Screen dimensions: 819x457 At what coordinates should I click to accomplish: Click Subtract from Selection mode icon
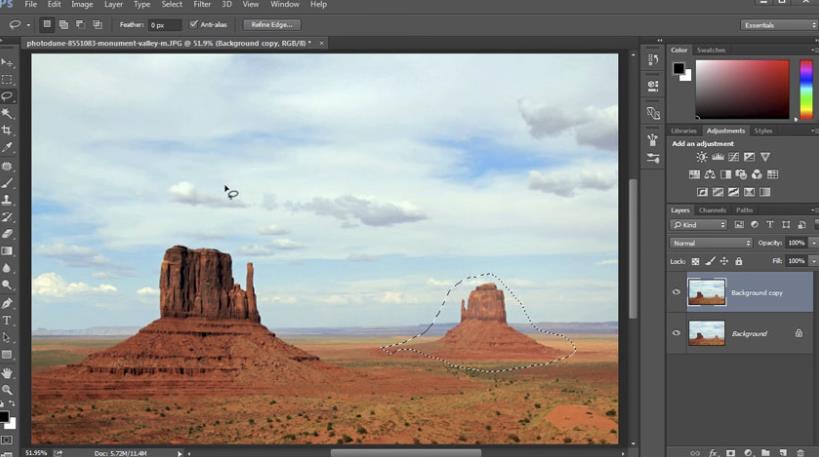click(80, 25)
